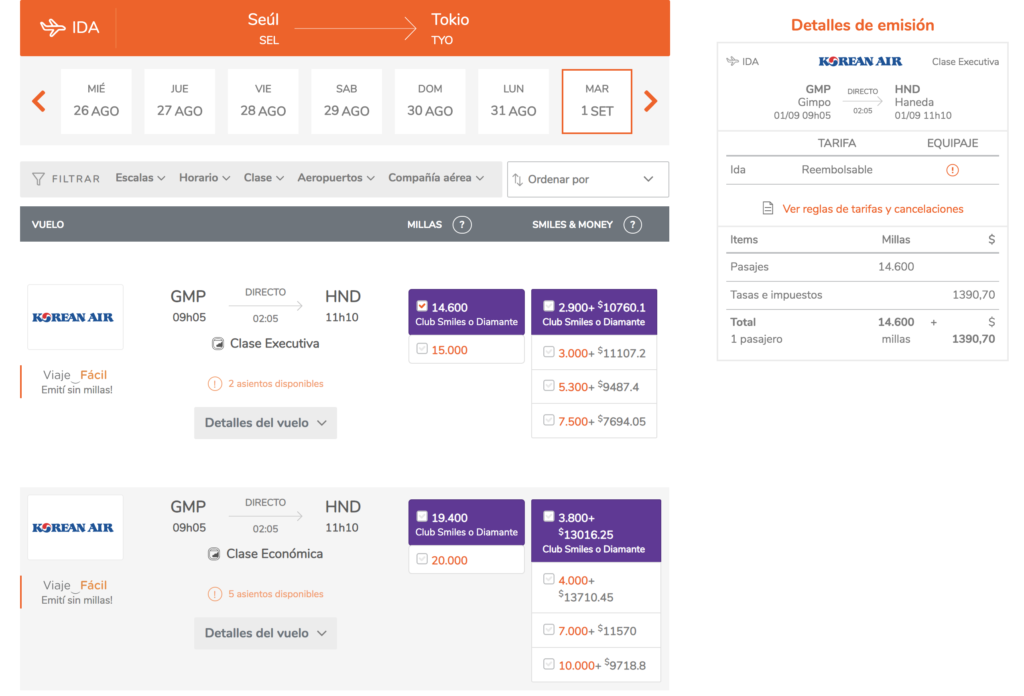Click the FILTRAR label
The width and height of the screenshot is (1024, 696).
[x=76, y=179]
